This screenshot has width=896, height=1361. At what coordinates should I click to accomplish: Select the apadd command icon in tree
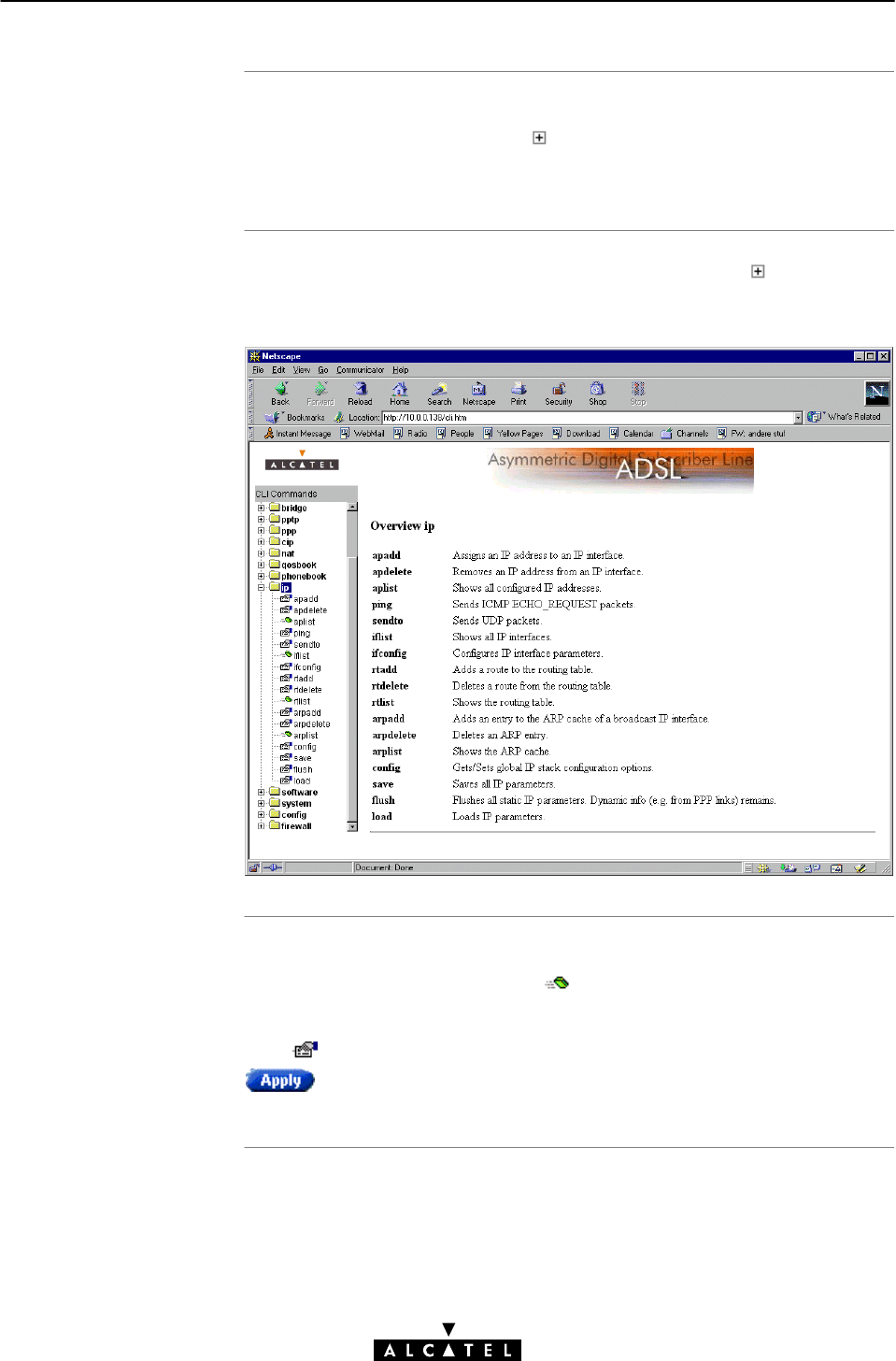286,599
